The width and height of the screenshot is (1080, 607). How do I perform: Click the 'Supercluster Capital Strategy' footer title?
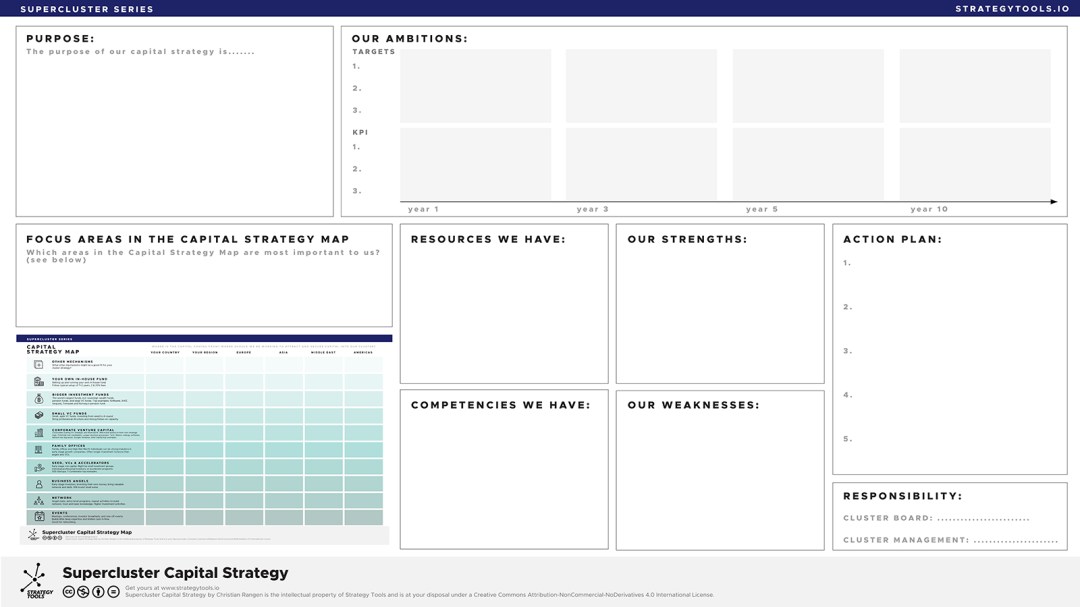pos(176,573)
